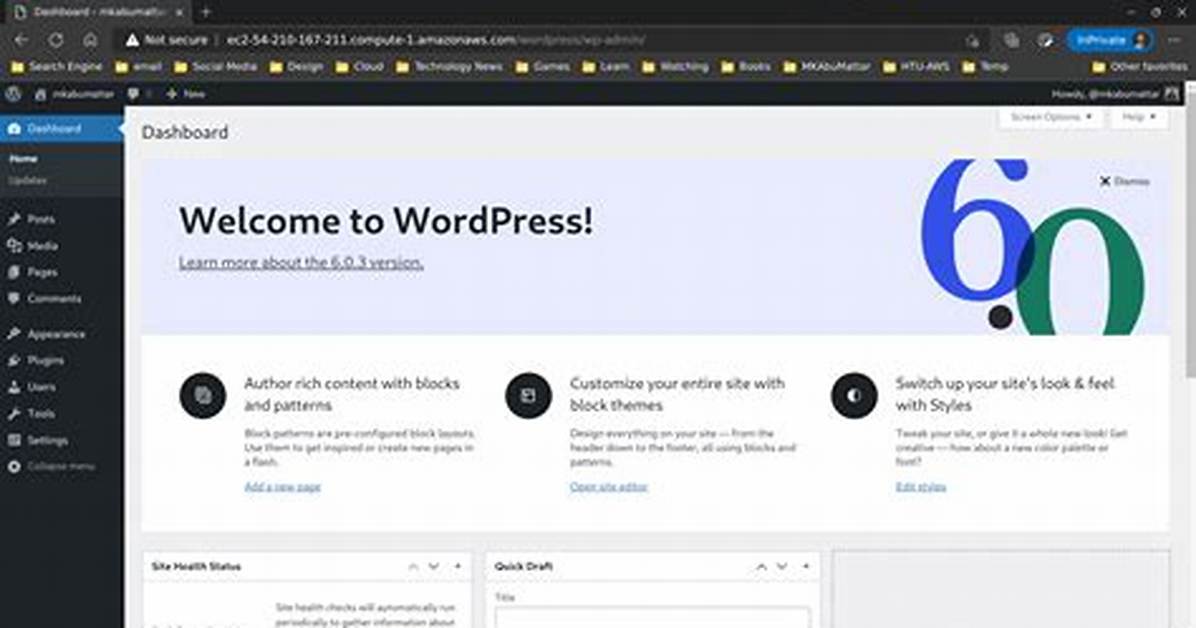1196x628 pixels.
Task: Dismiss the Welcome to WordPress panel
Action: (1124, 182)
